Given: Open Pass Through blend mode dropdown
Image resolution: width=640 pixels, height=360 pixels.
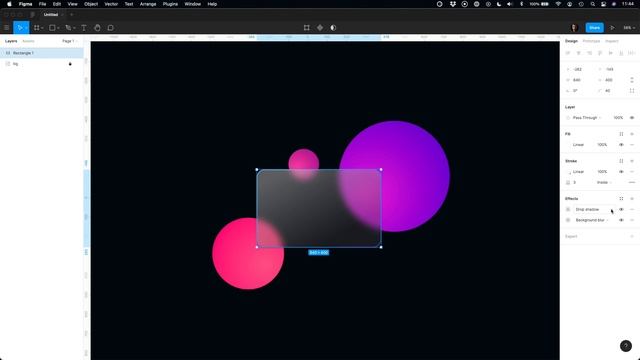Looking at the screenshot, I should tap(587, 118).
